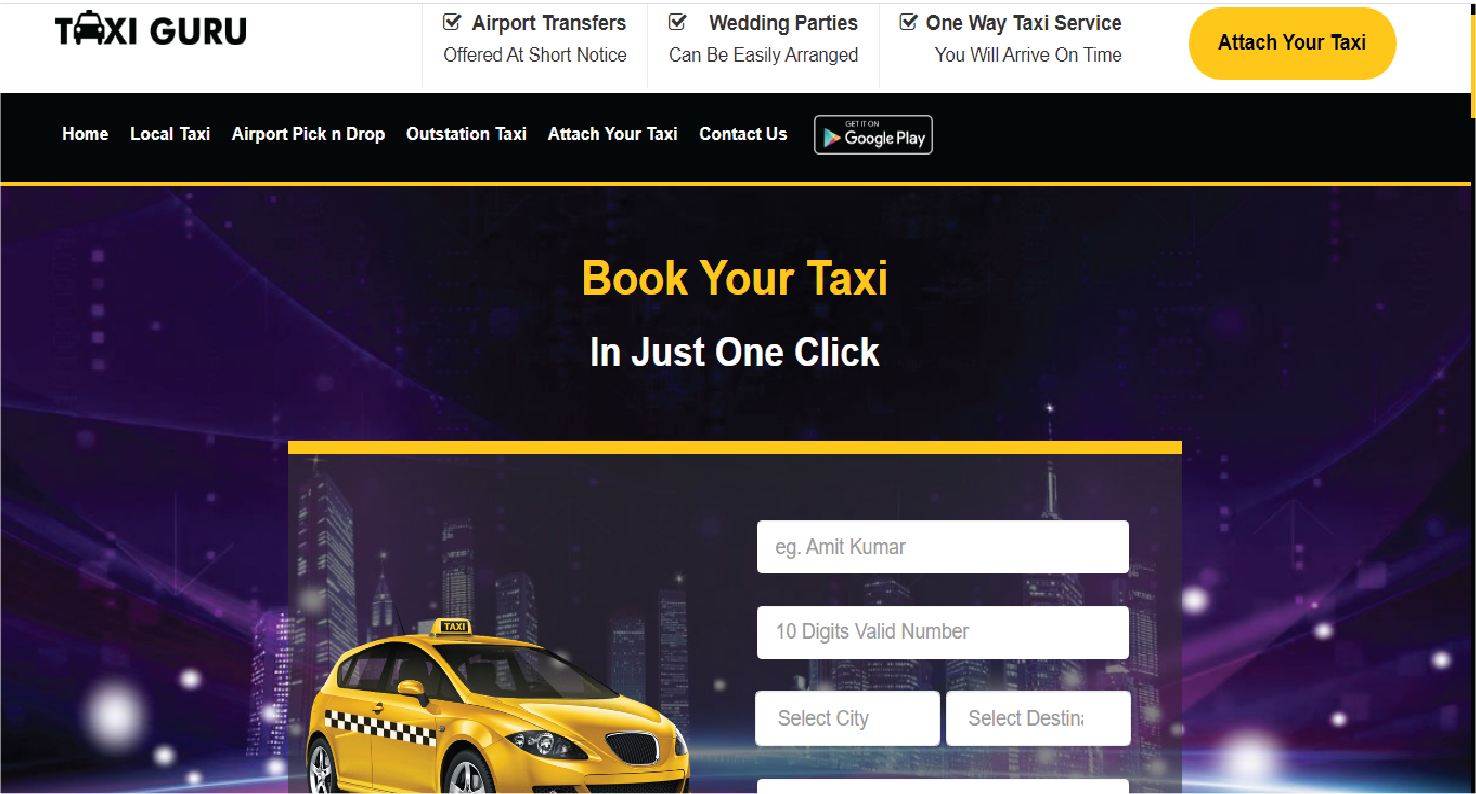Click the Taxi Guru logo
The image size is (1476, 794).
pyautogui.click(x=151, y=30)
